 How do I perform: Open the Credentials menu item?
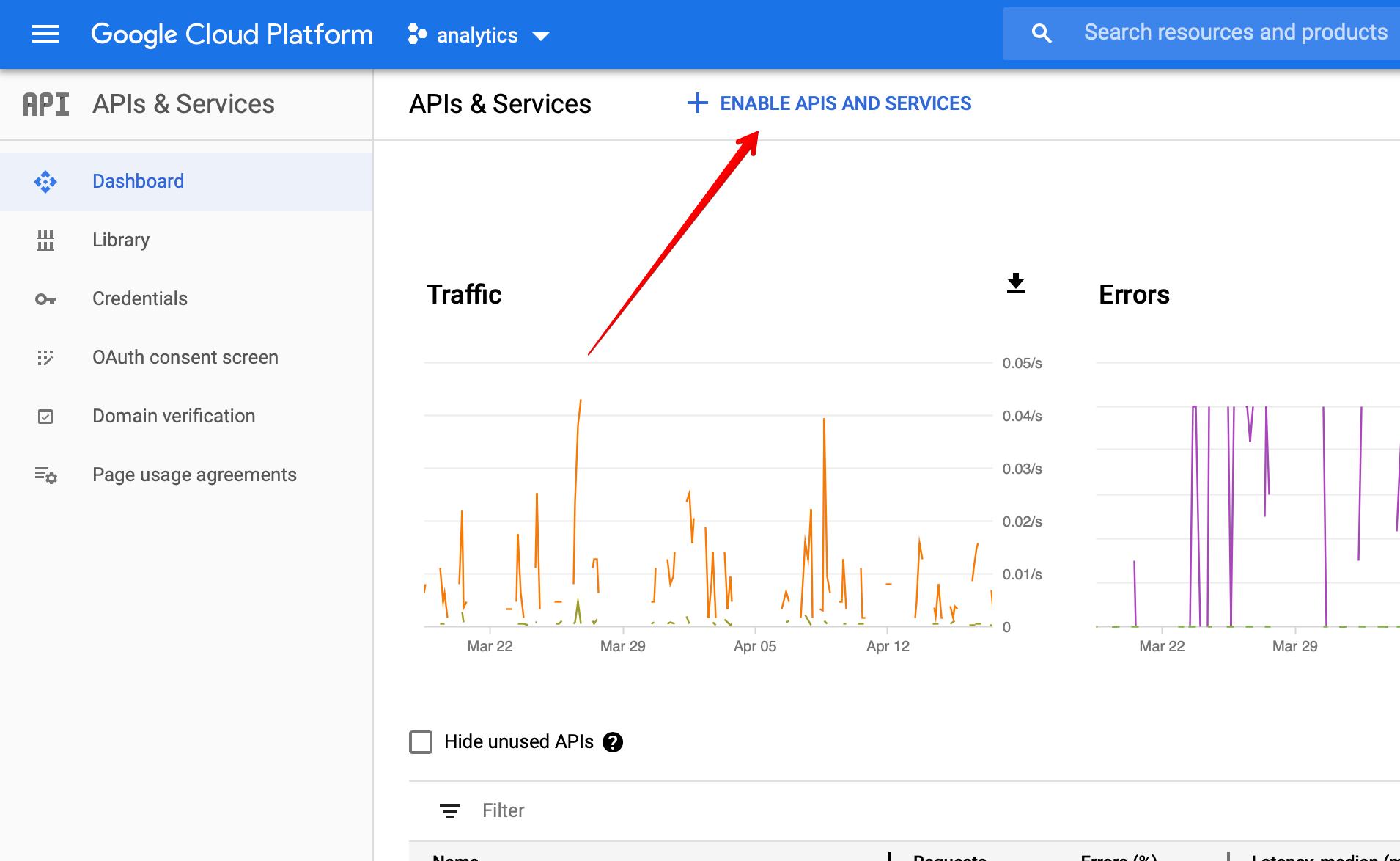click(x=186, y=299)
